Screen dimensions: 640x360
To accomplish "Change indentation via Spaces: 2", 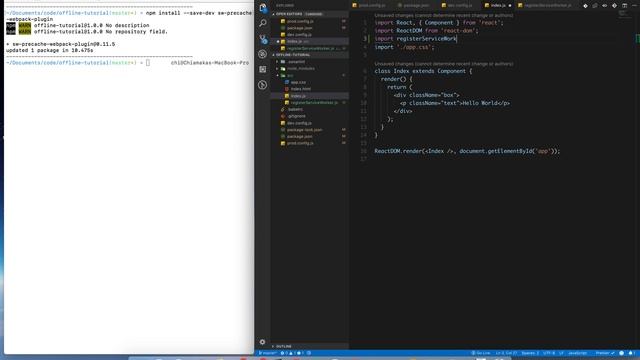I will point(530,353).
